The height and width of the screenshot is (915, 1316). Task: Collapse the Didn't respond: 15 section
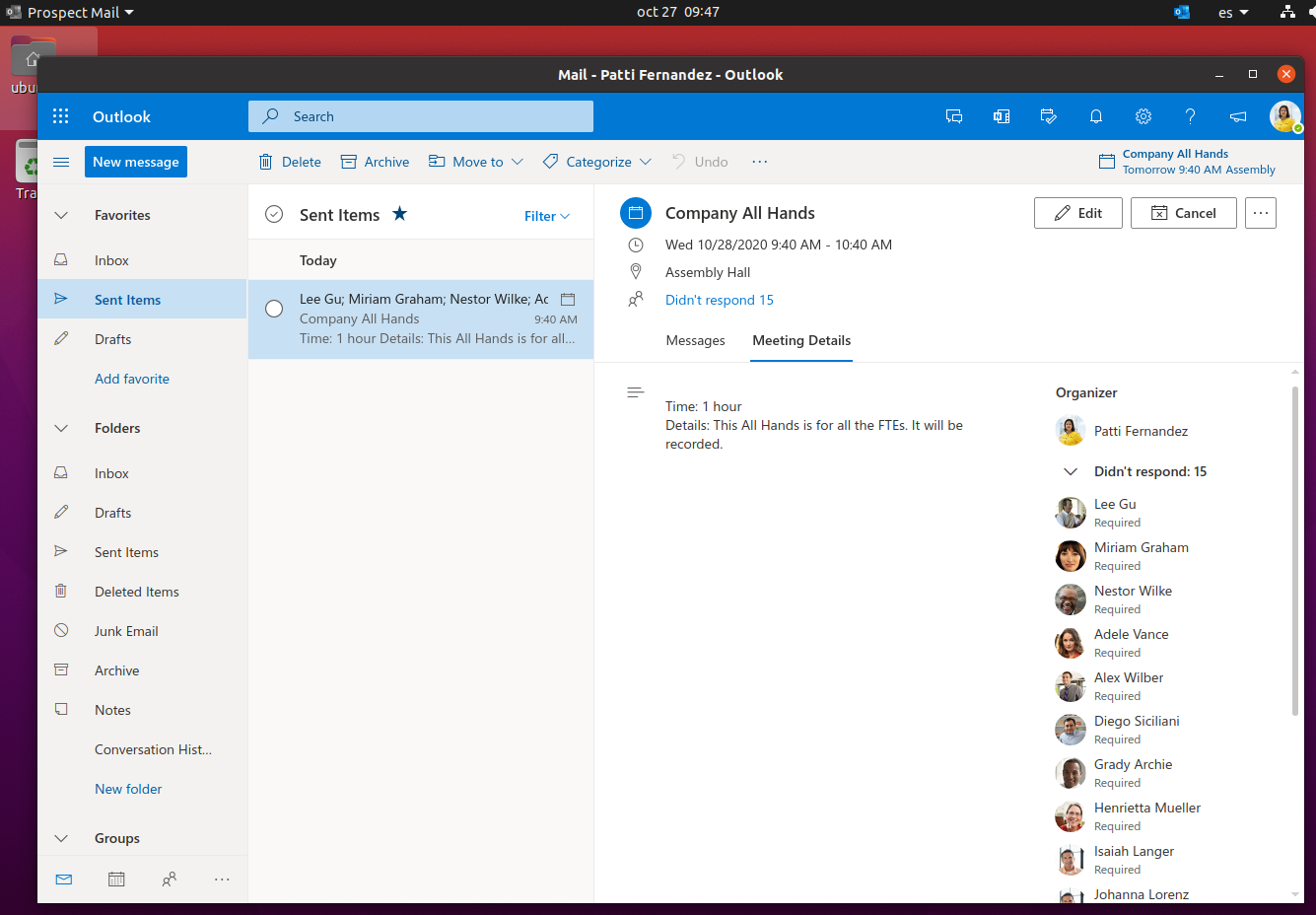click(1071, 471)
